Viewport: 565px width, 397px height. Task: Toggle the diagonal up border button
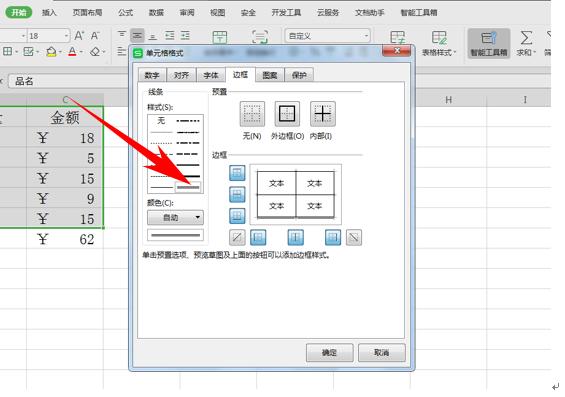tap(237, 237)
